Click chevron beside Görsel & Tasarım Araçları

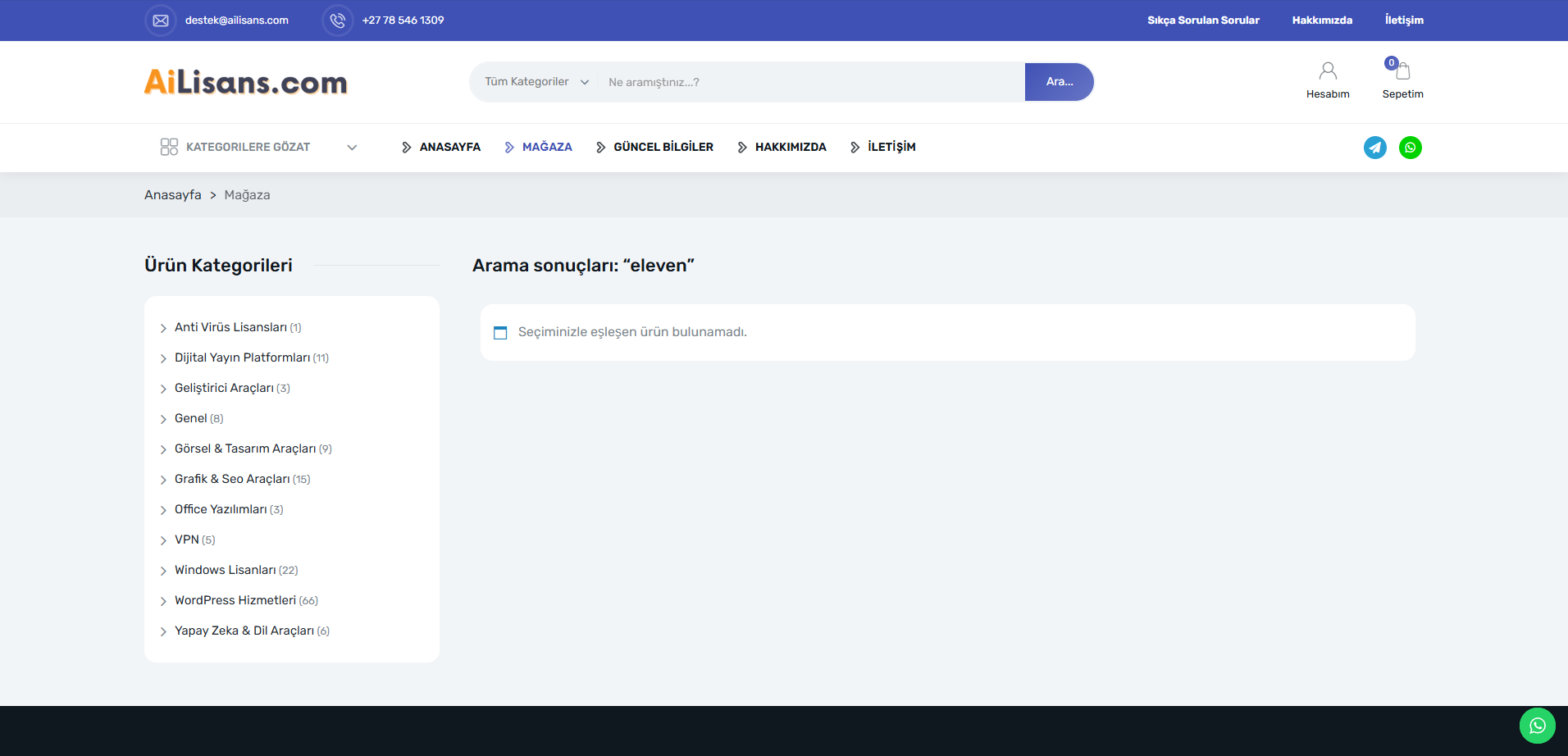pyautogui.click(x=163, y=449)
